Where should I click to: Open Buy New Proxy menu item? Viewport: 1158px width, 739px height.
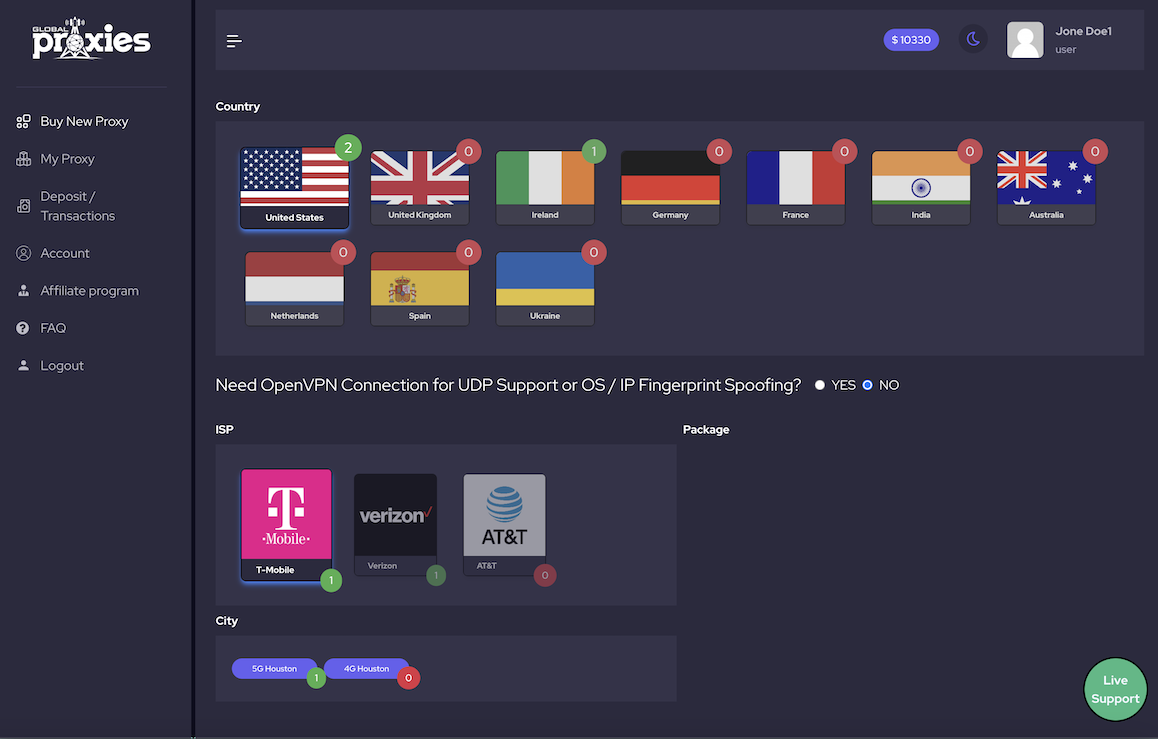coord(84,121)
